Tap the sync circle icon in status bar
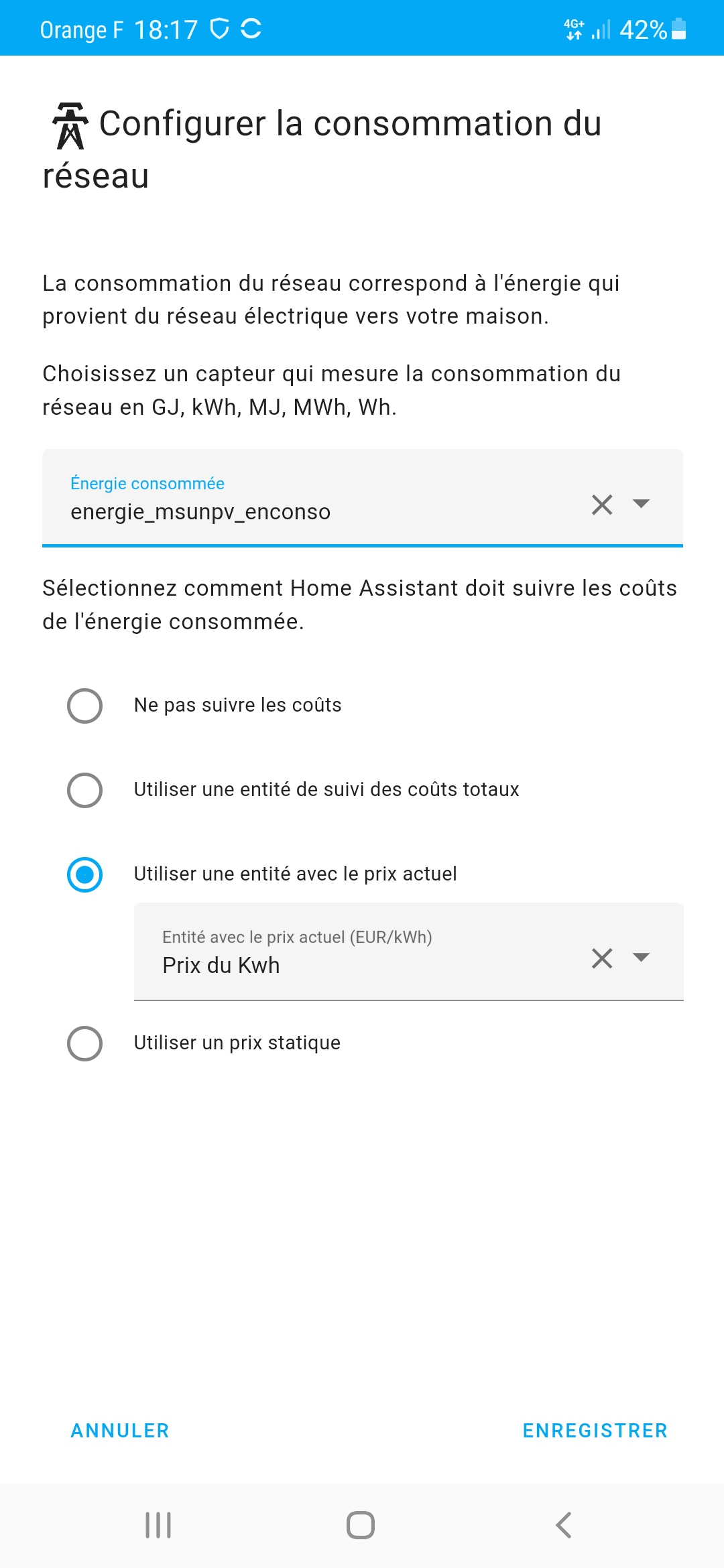724x1568 pixels. [x=251, y=29]
